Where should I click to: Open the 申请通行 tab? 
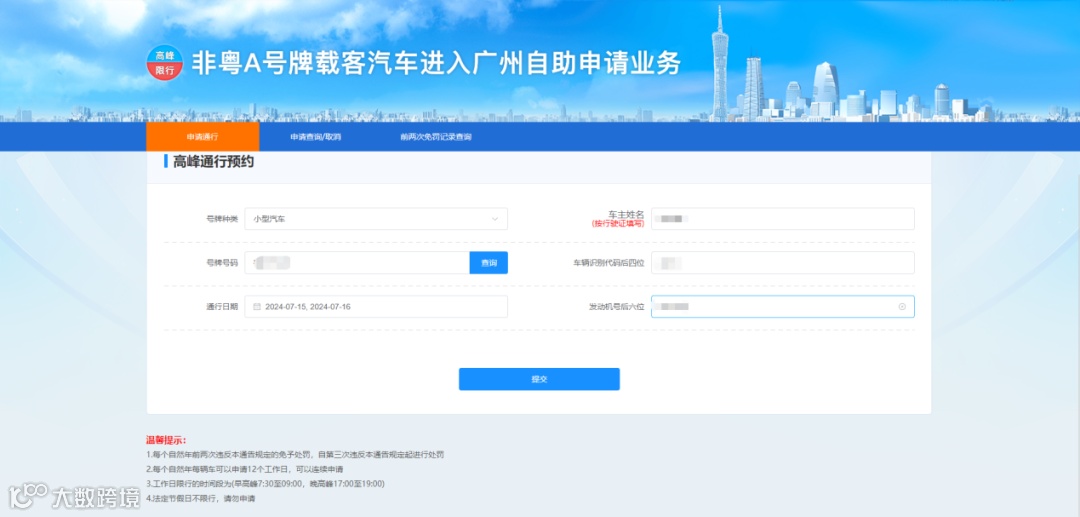202,137
